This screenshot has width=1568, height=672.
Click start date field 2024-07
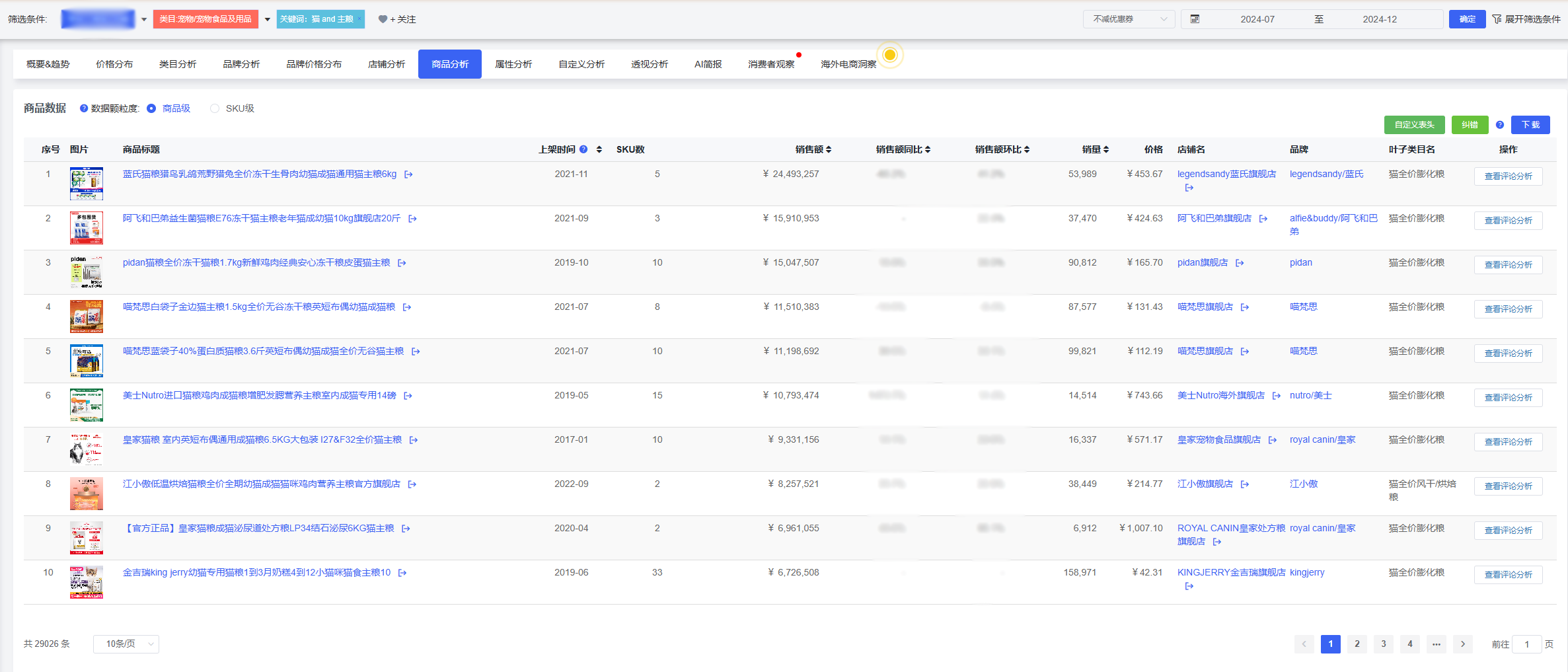(1257, 19)
